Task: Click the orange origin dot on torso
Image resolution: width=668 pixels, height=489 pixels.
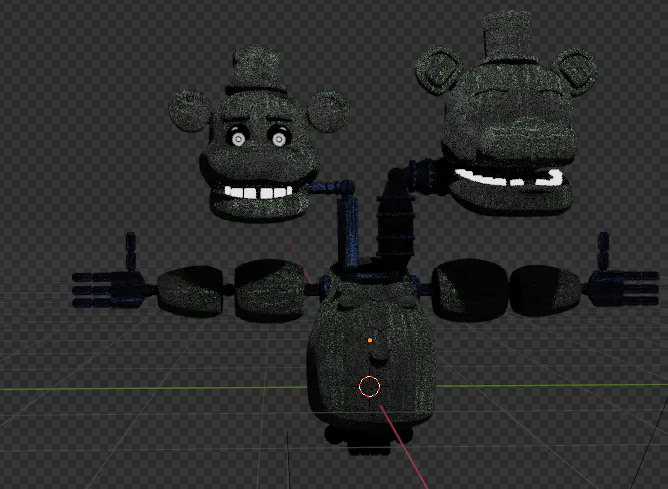Action: point(370,340)
